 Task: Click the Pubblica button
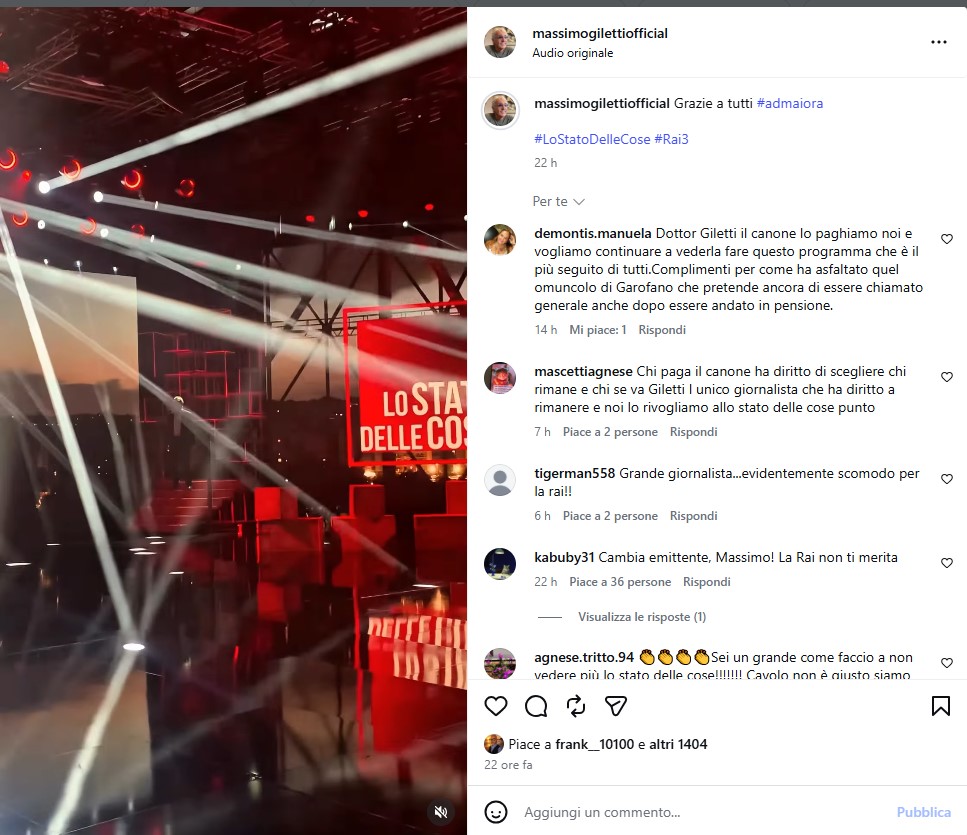923,812
